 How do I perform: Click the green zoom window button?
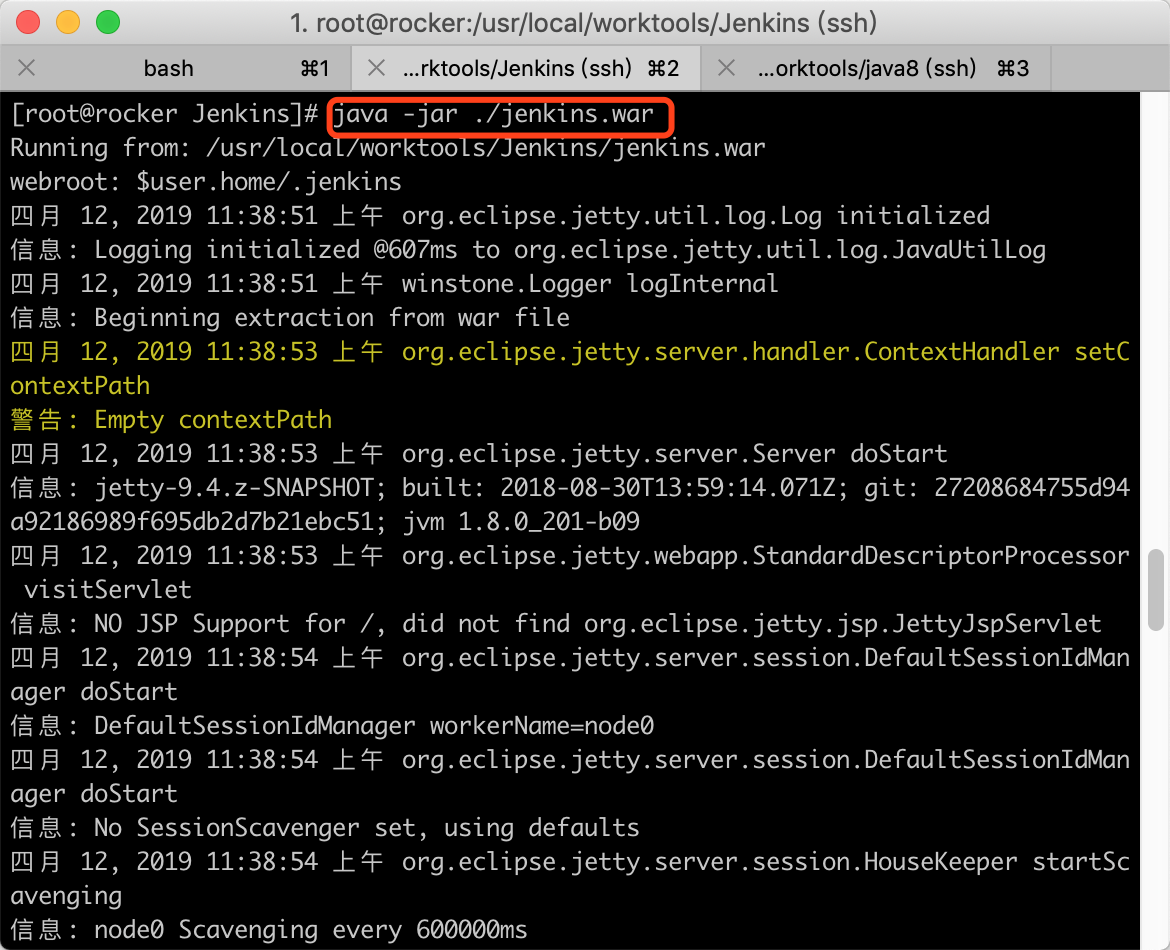(108, 22)
